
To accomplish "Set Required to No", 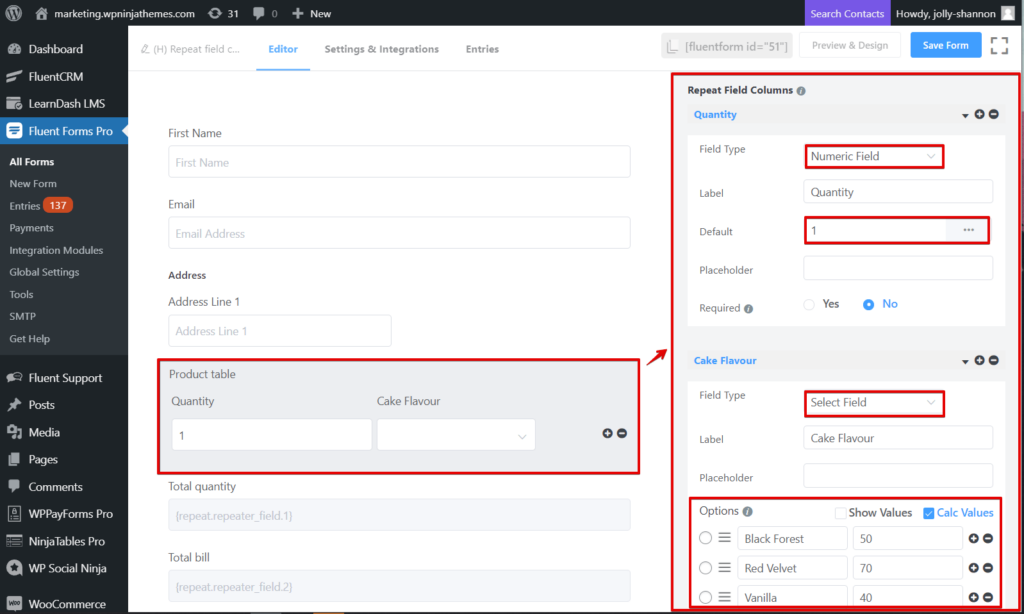I will coord(868,304).
